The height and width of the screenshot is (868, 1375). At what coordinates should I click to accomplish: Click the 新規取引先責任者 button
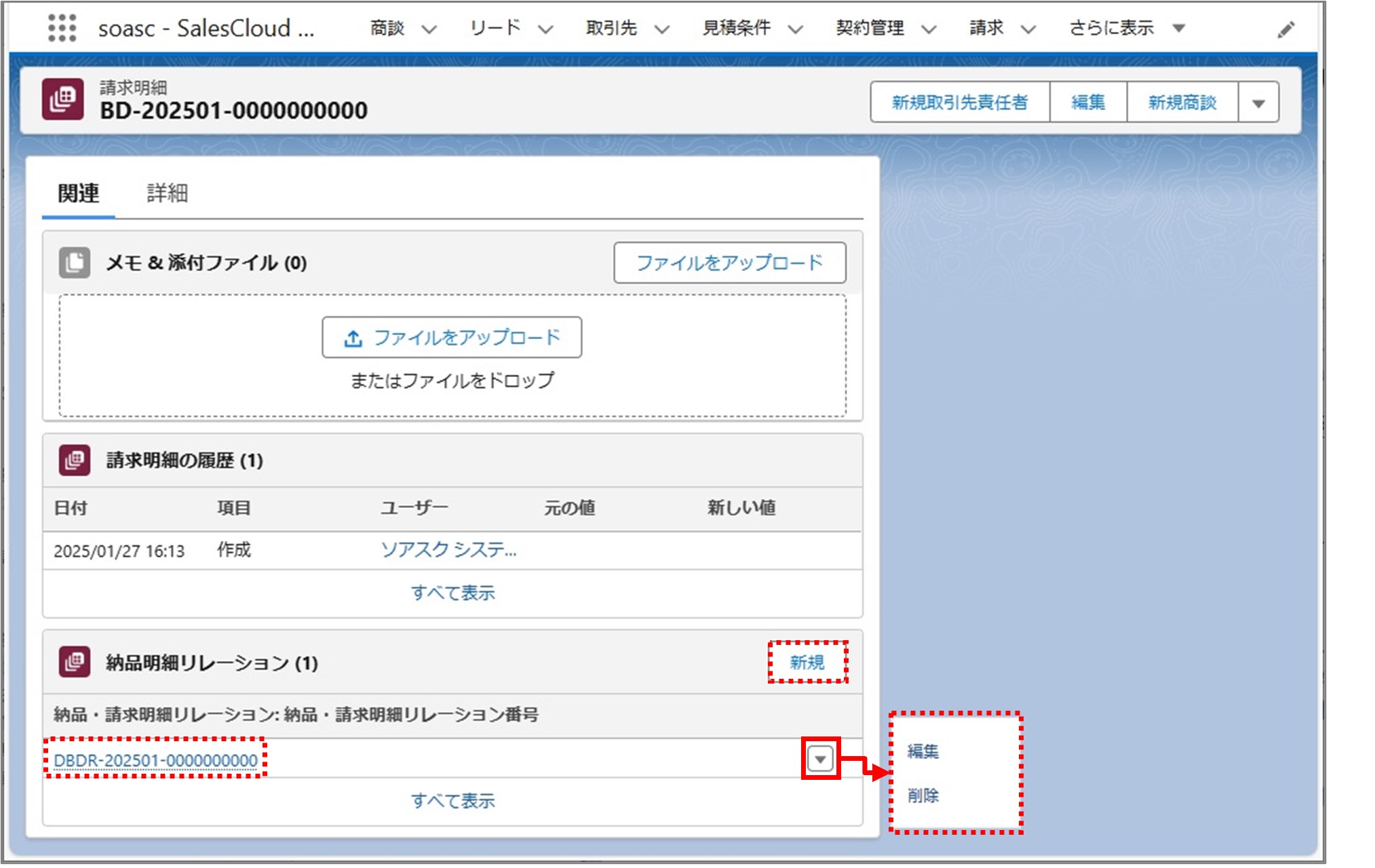[x=960, y=102]
